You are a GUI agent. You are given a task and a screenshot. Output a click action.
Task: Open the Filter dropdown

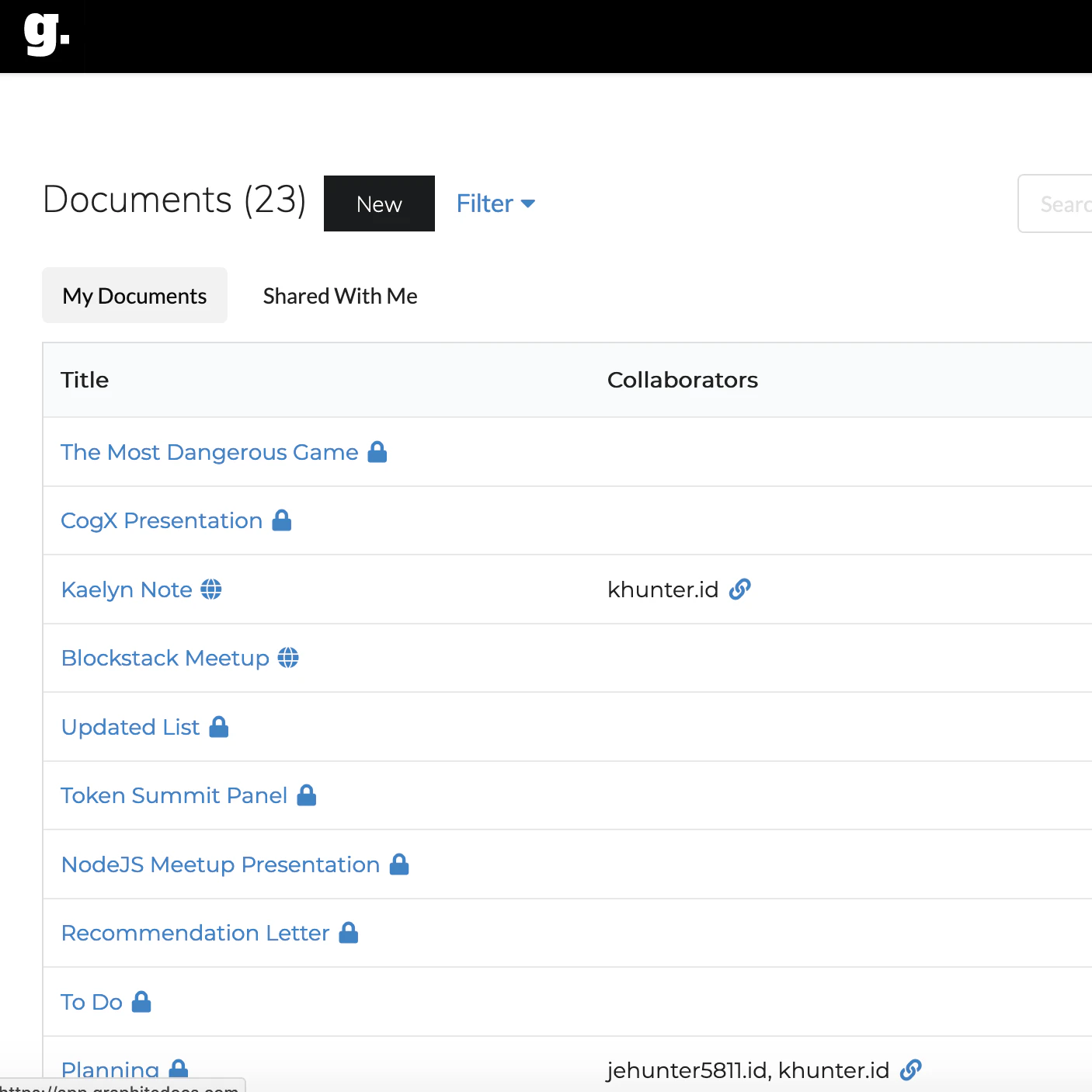[496, 203]
